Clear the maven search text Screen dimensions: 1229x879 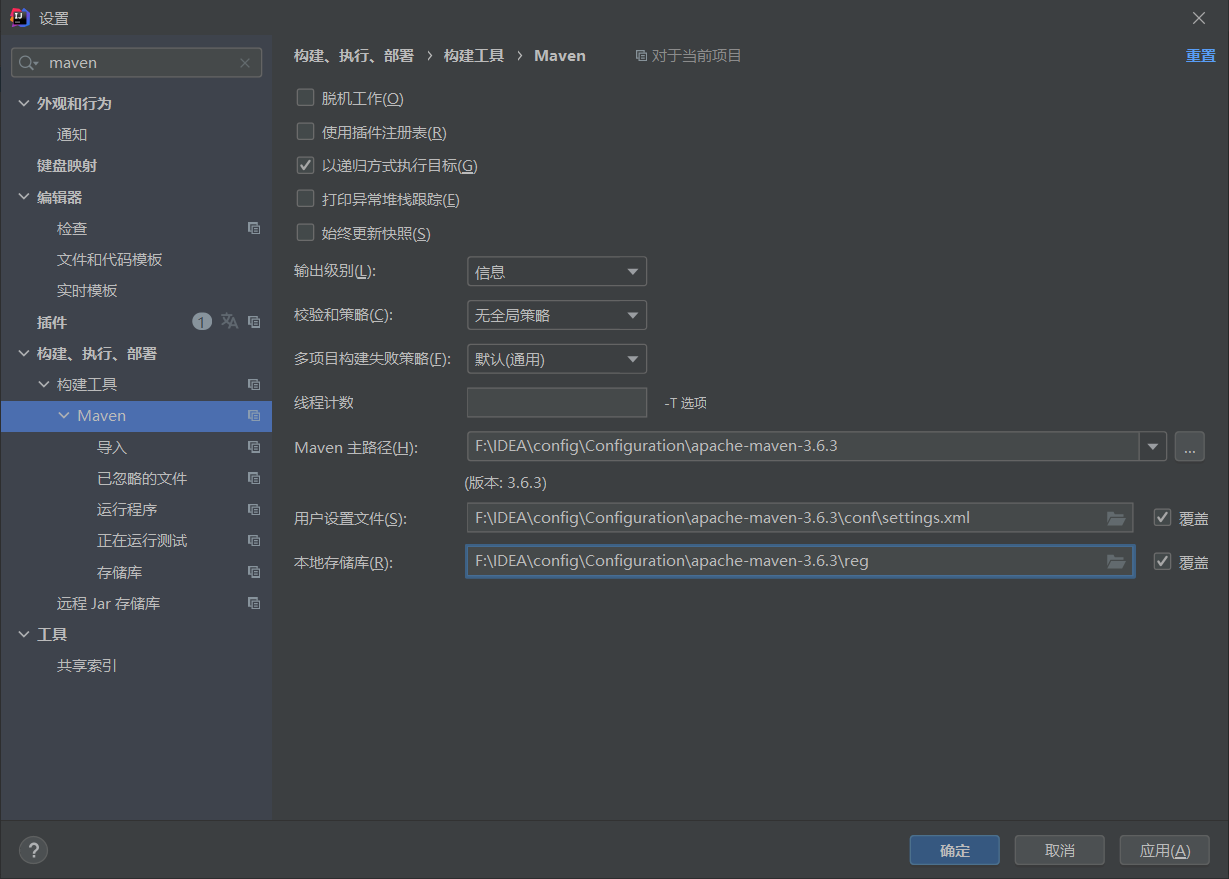click(x=245, y=63)
